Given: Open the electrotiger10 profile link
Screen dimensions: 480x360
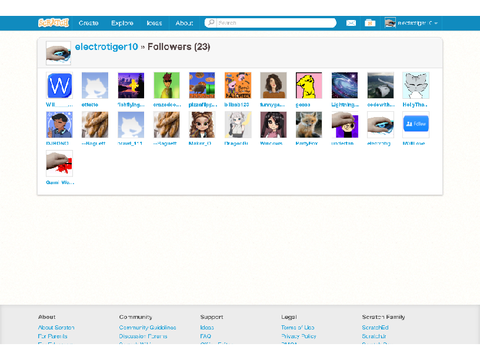Looking at the screenshot, I should coord(106,47).
